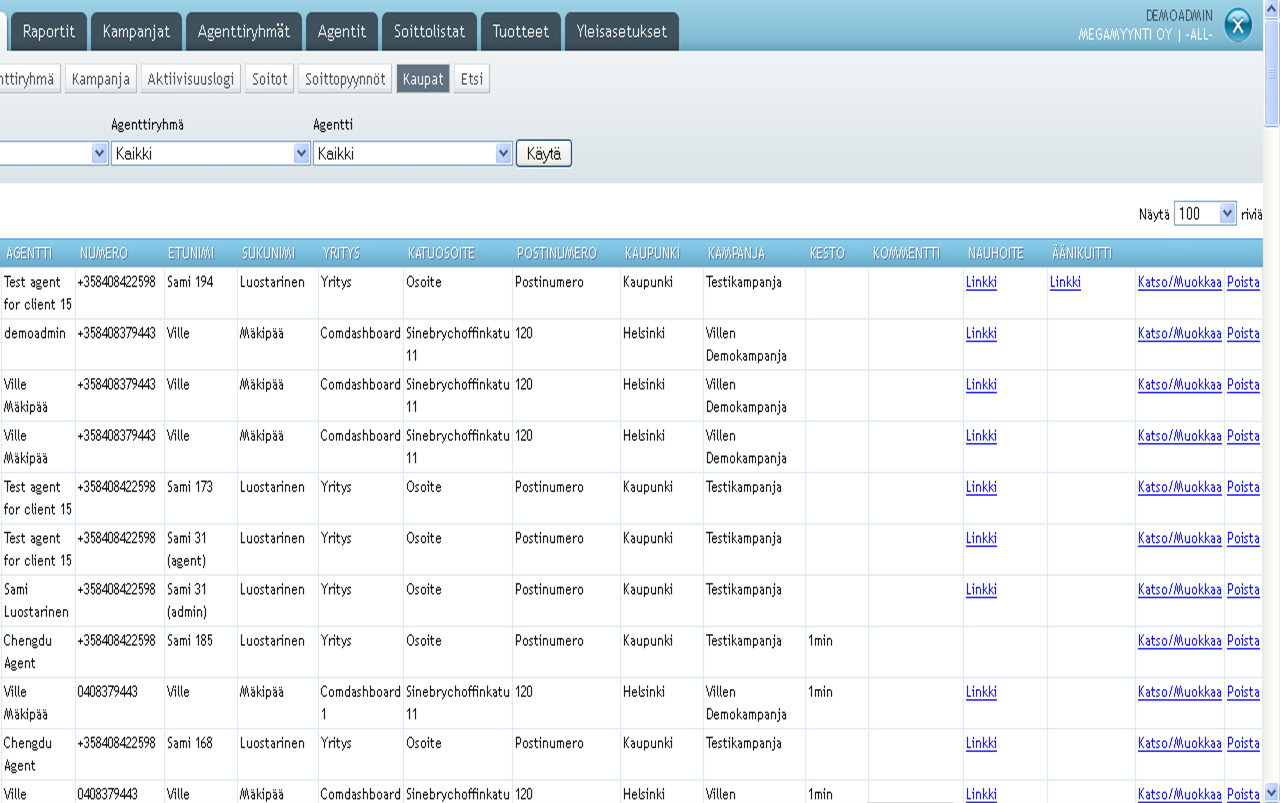
Task: Select the Etsi sub-tab
Action: coord(471,79)
